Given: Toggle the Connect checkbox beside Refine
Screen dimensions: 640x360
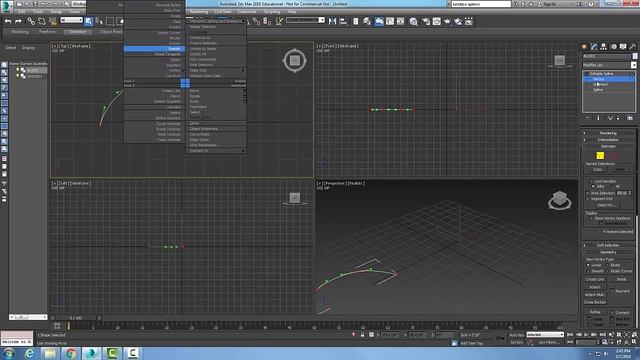Looking at the screenshot, I should pyautogui.click(x=612, y=313).
